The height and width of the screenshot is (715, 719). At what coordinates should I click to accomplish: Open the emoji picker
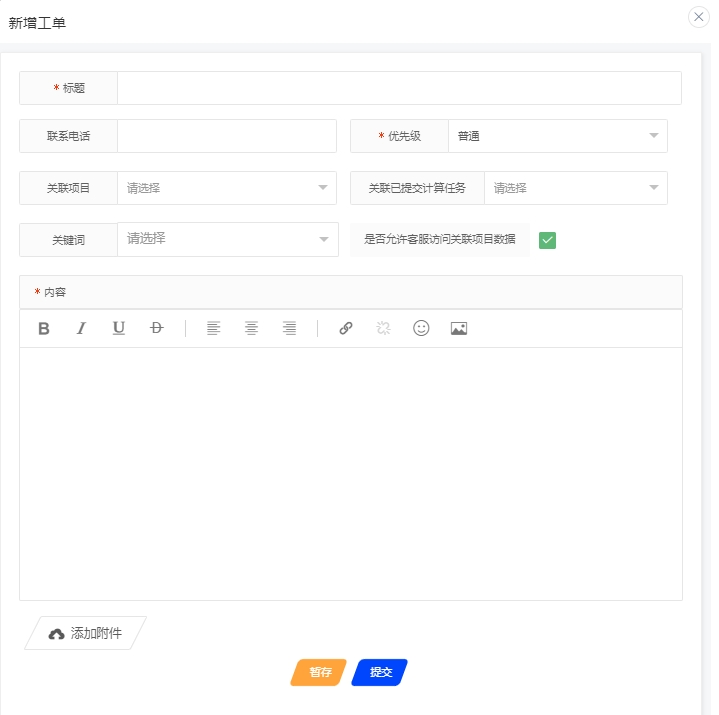pyautogui.click(x=421, y=328)
